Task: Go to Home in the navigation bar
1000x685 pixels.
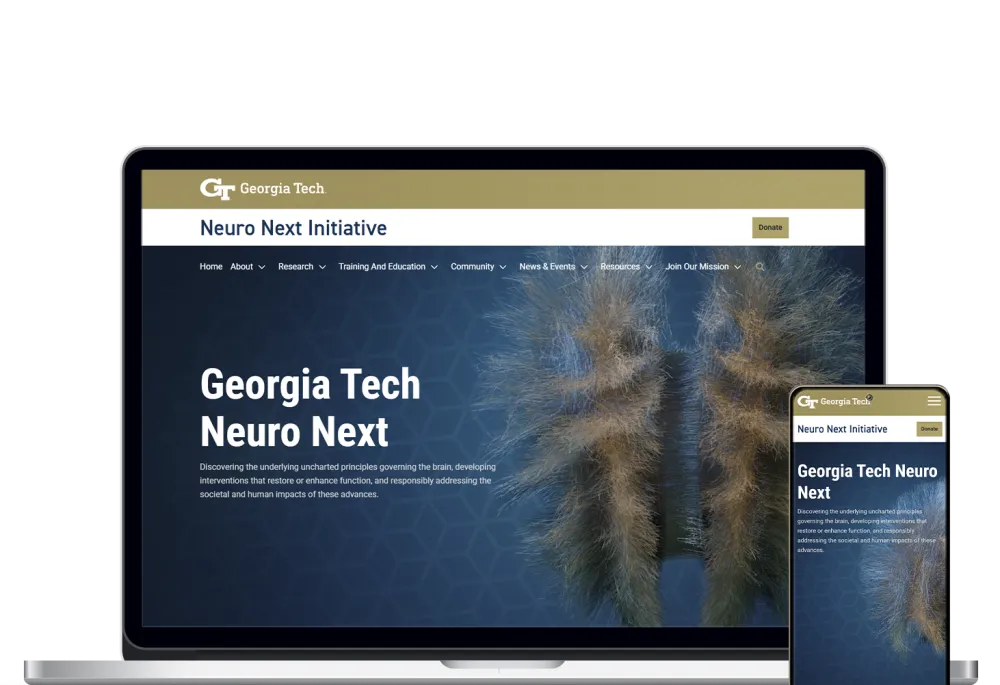Action: tap(211, 267)
